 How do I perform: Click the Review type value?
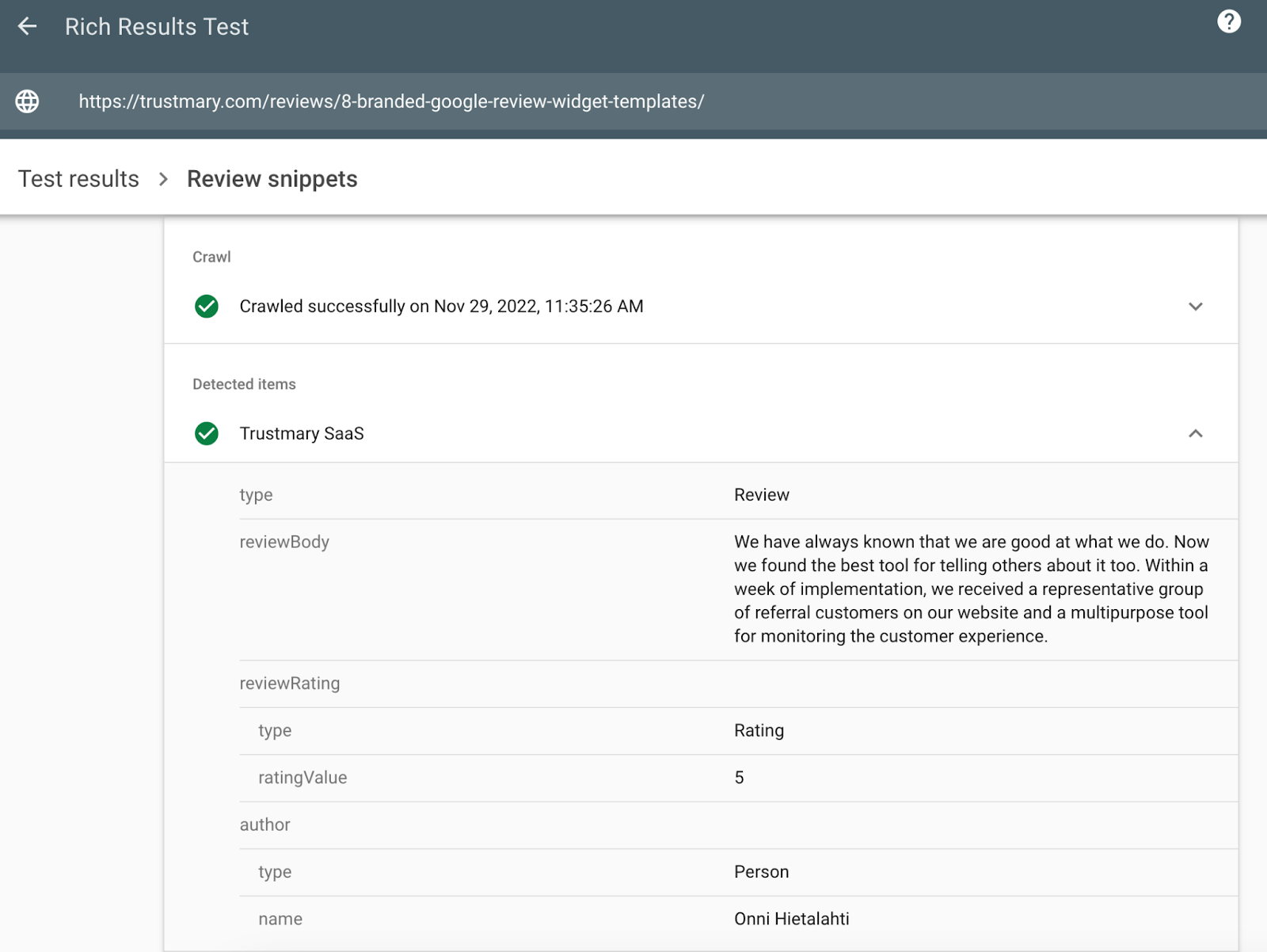click(761, 495)
